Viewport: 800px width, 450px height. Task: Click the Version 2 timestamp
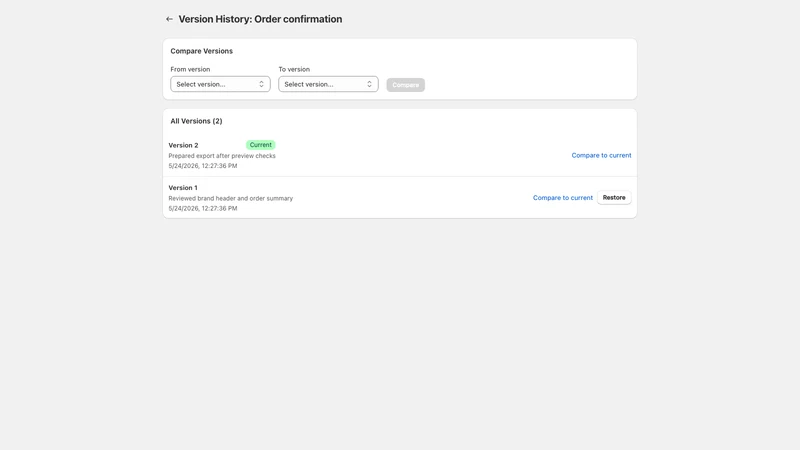point(203,166)
